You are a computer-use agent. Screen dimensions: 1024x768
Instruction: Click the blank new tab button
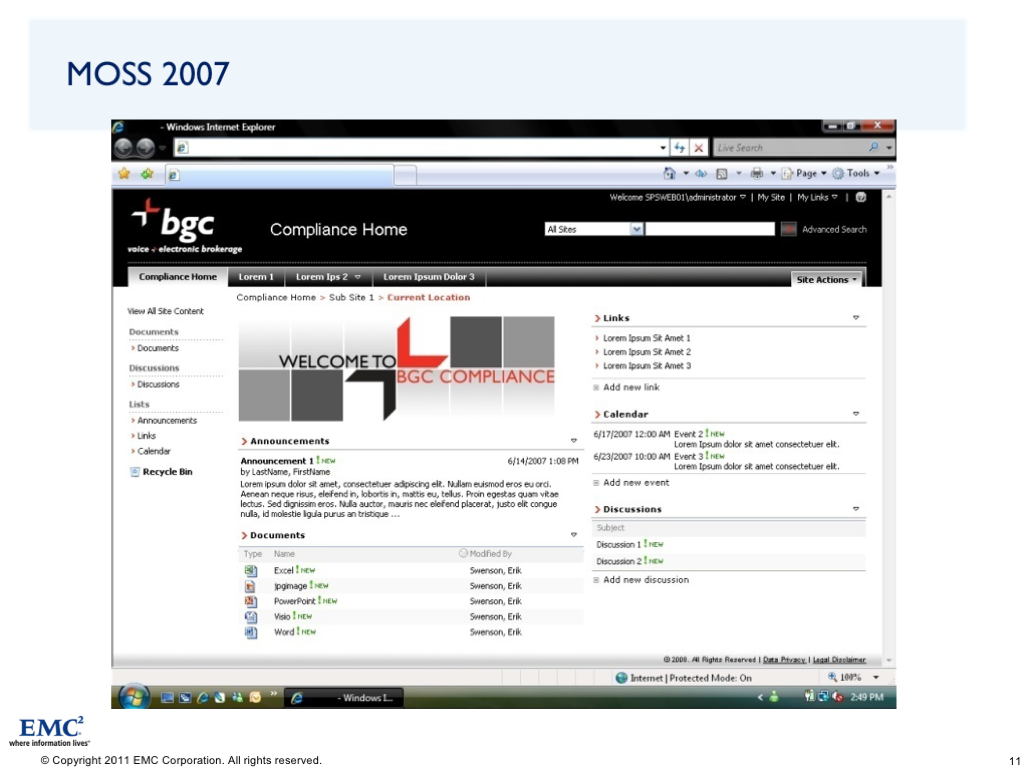(x=405, y=174)
